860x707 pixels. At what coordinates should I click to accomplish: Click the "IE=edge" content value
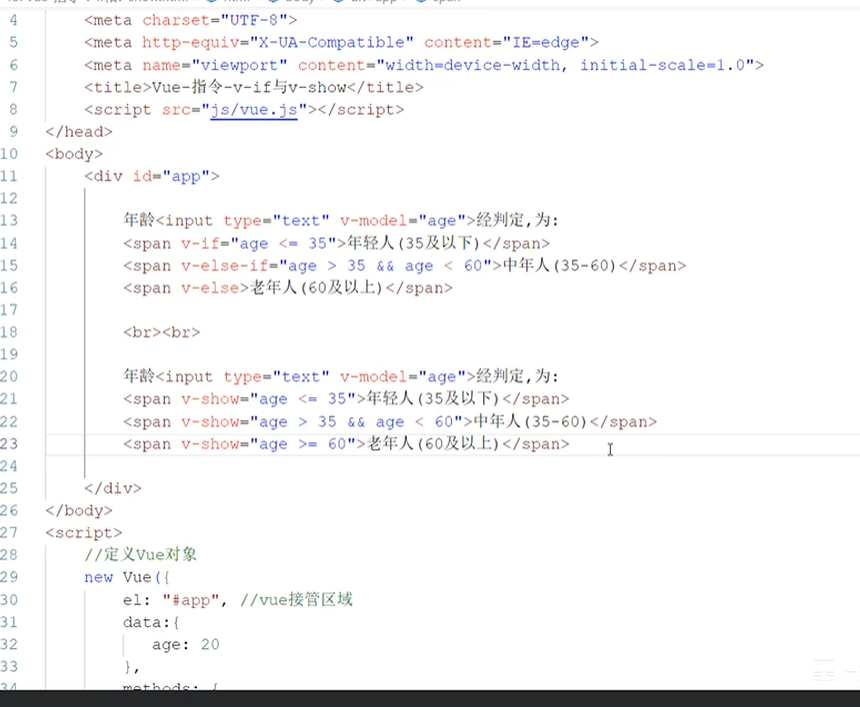546,42
